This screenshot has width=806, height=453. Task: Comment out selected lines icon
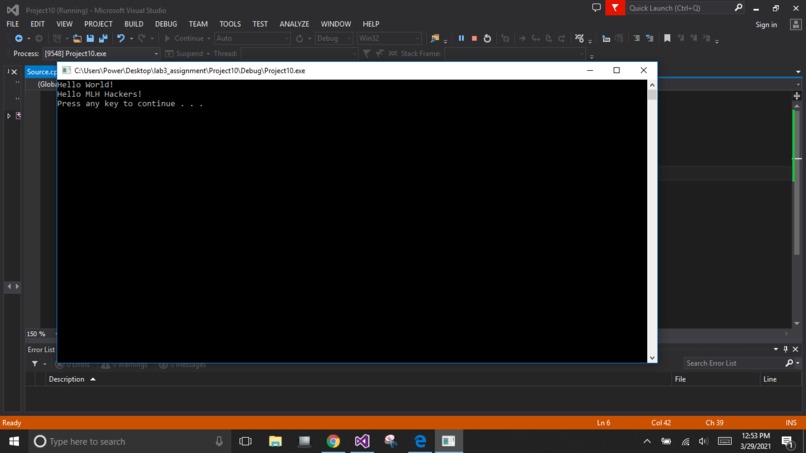pyautogui.click(x=637, y=39)
